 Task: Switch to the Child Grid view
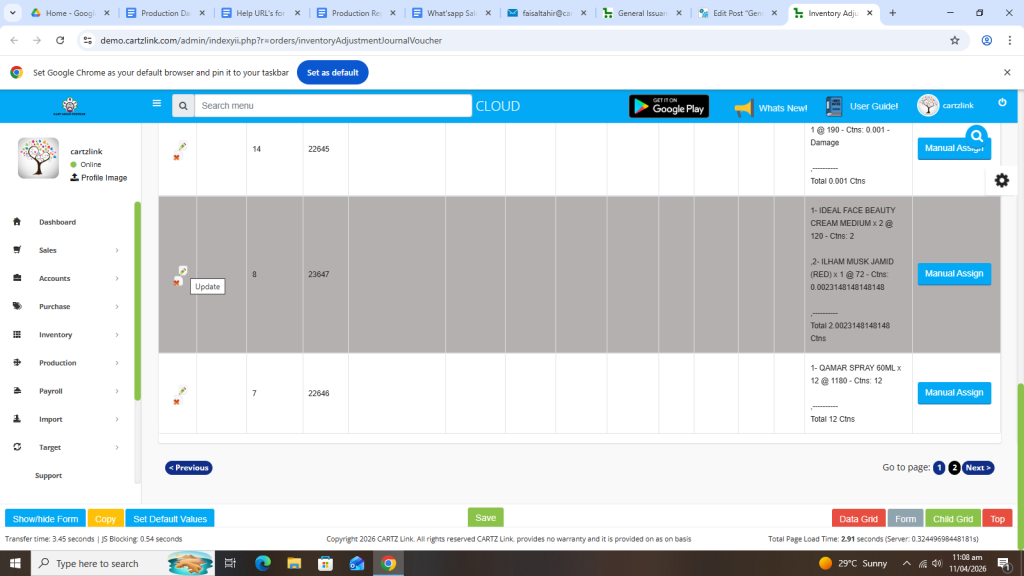(953, 519)
